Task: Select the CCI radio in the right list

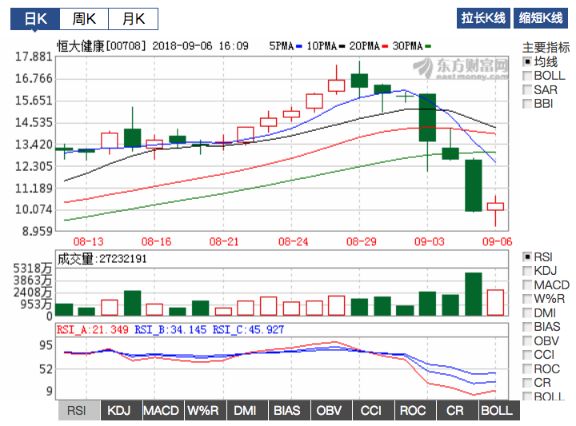Action: (527, 355)
